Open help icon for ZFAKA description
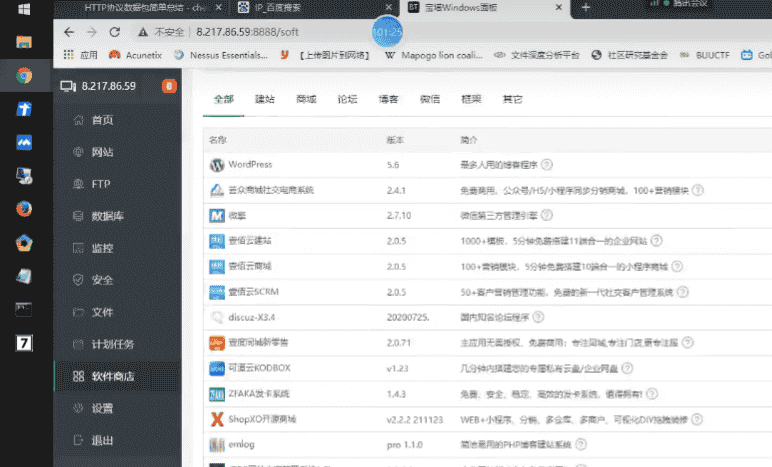Image resolution: width=772 pixels, height=467 pixels. click(652, 394)
